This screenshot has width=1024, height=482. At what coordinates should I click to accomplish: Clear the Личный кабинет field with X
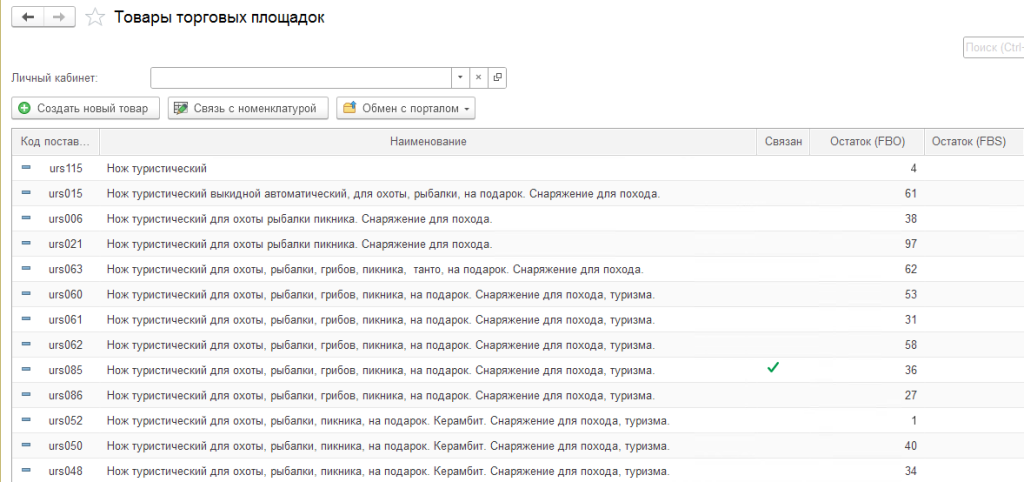pyautogui.click(x=478, y=78)
